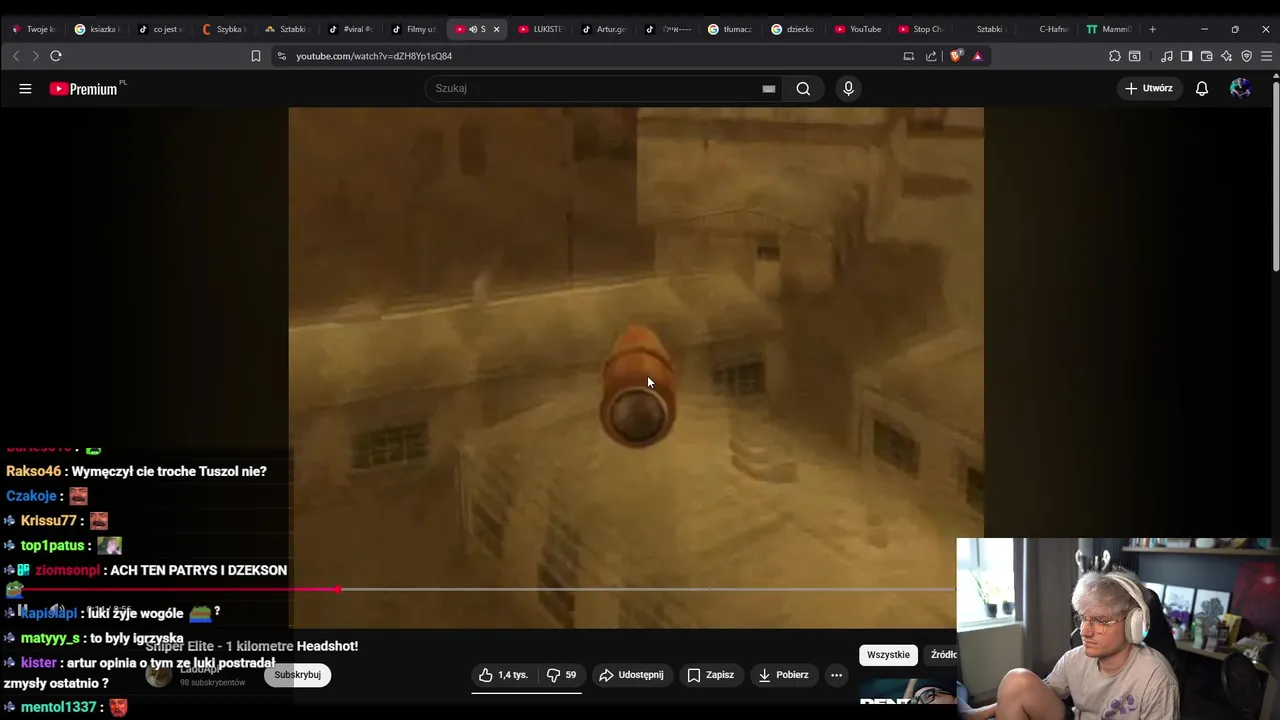Switch to 'Stop Ch' YouTube tab
Screen dimensions: 1280x720
920,29
